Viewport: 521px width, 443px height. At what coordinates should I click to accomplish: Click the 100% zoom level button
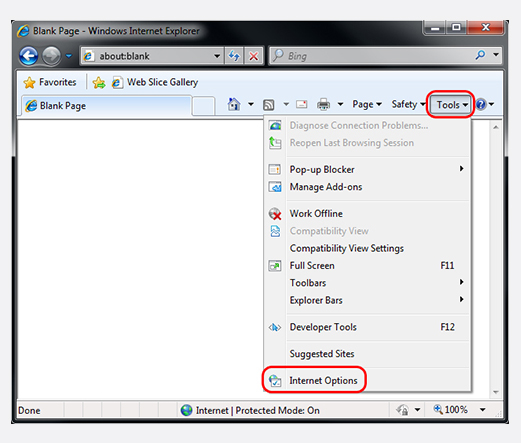[x=451, y=409]
